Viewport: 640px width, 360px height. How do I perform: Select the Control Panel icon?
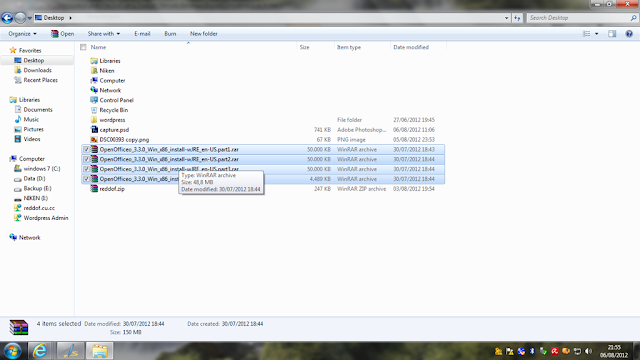click(x=94, y=100)
